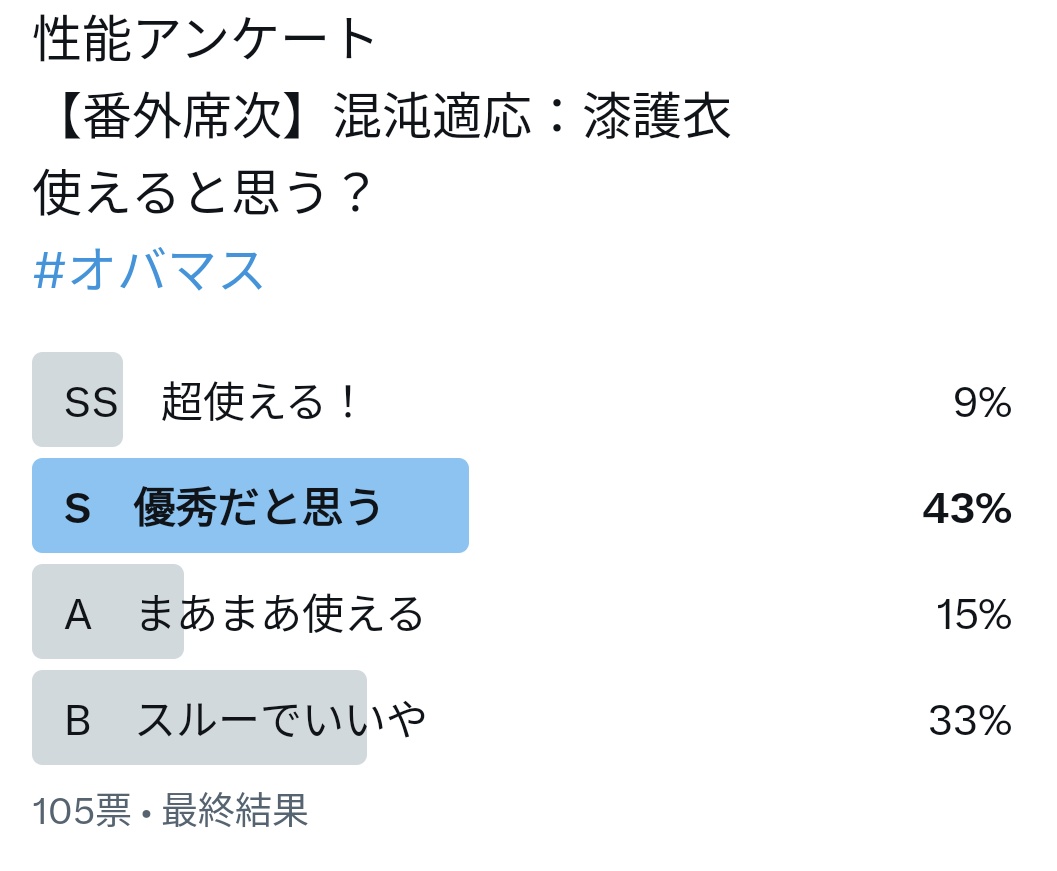Select the B スルーでいいや poll option
The height and width of the screenshot is (871, 1057).
click(x=522, y=717)
